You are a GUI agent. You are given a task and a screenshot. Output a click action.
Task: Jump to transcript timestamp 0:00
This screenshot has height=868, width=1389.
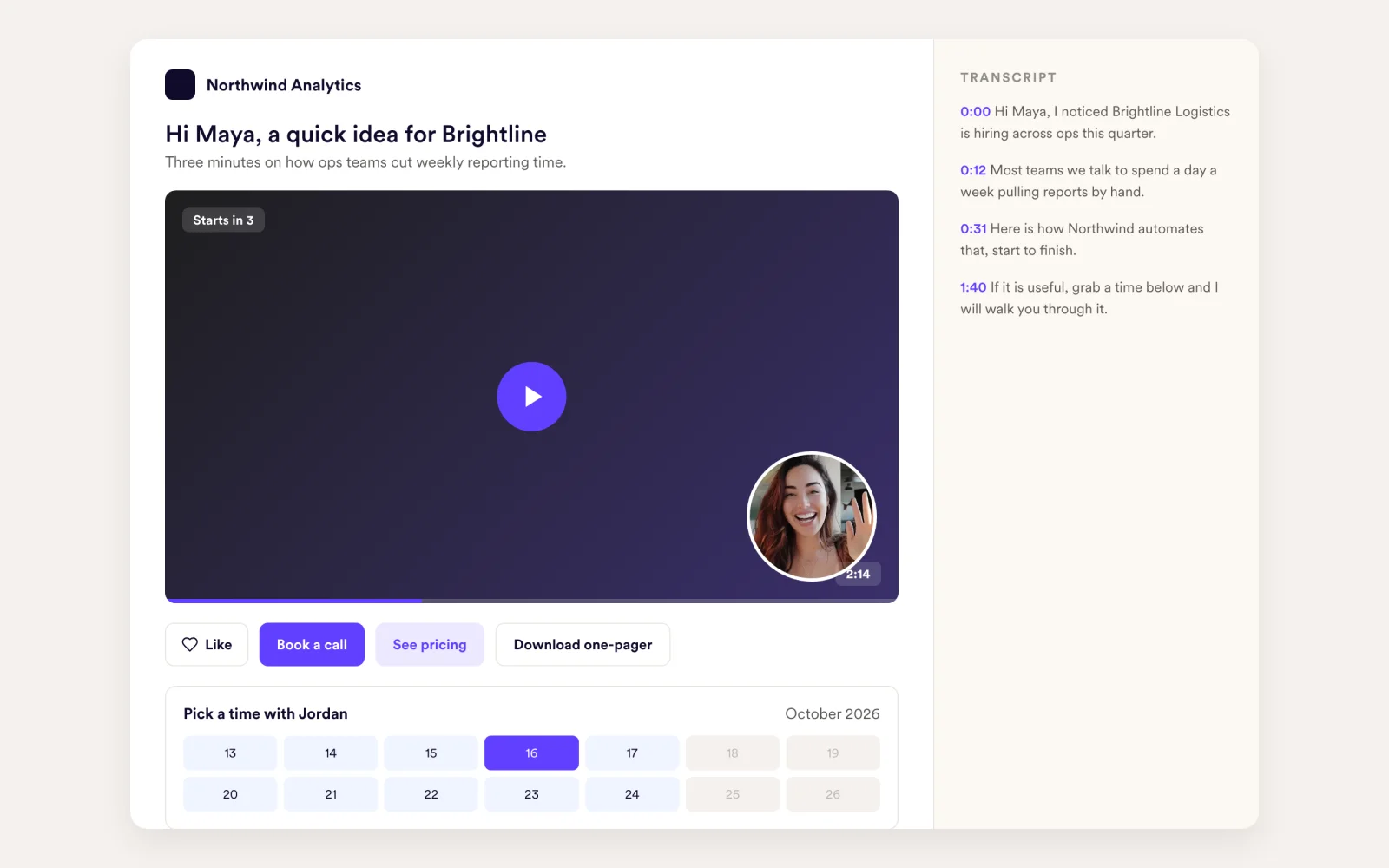[975, 111]
